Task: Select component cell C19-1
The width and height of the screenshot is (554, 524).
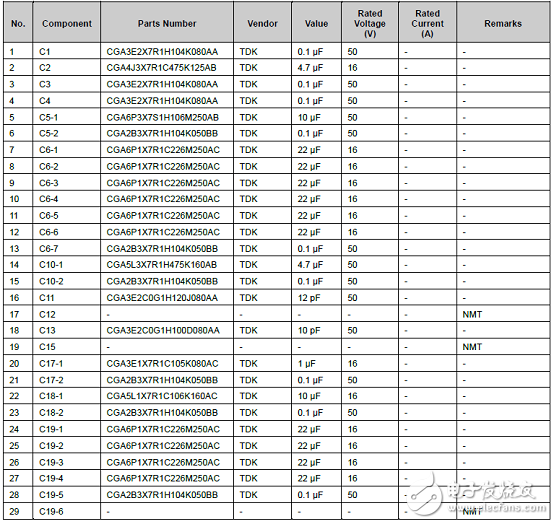Action: [67, 429]
